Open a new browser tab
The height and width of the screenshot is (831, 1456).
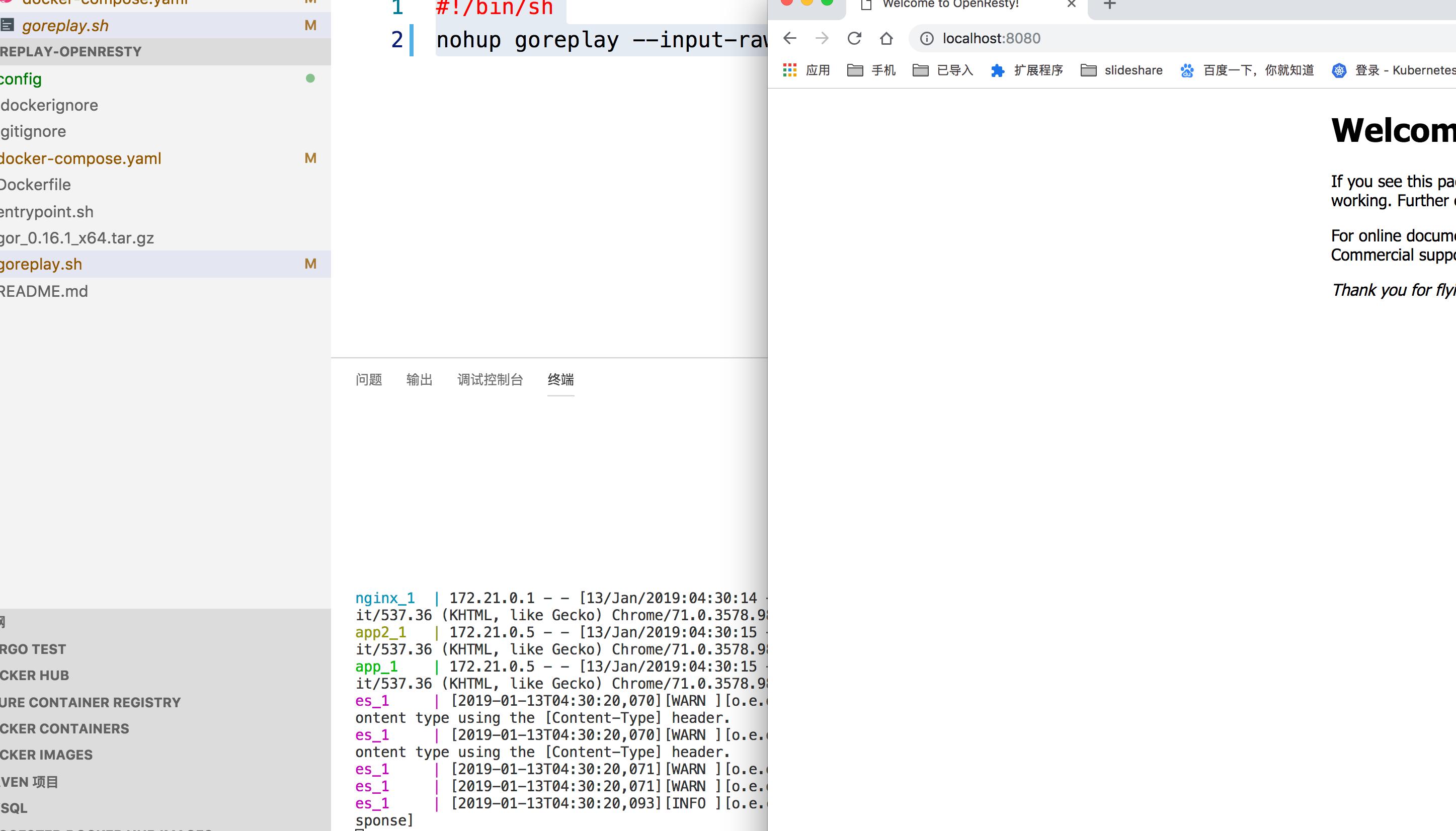coord(1109,5)
